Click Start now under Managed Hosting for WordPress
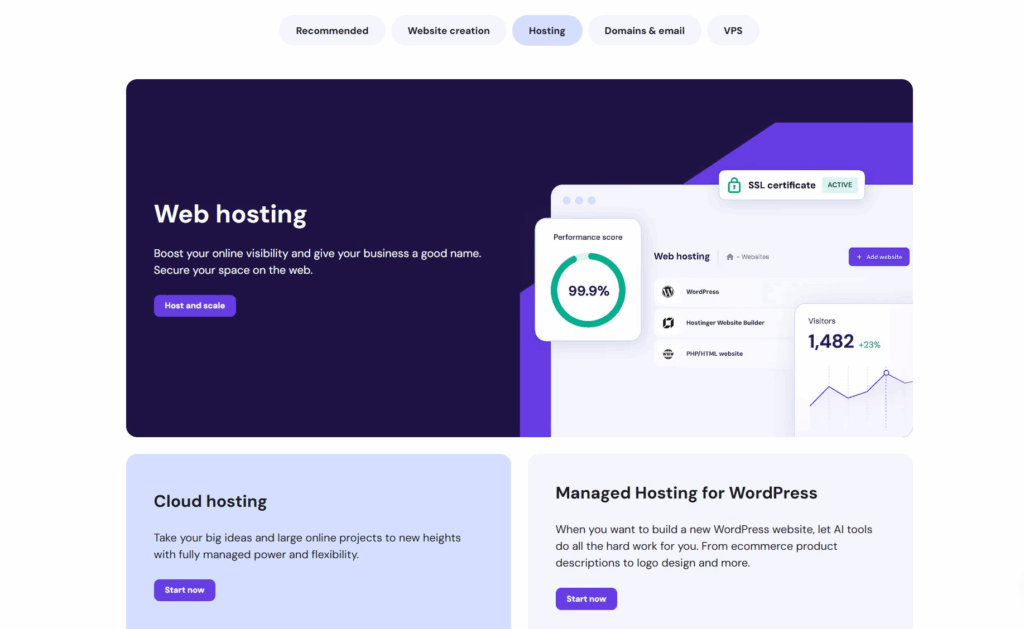 (586, 599)
